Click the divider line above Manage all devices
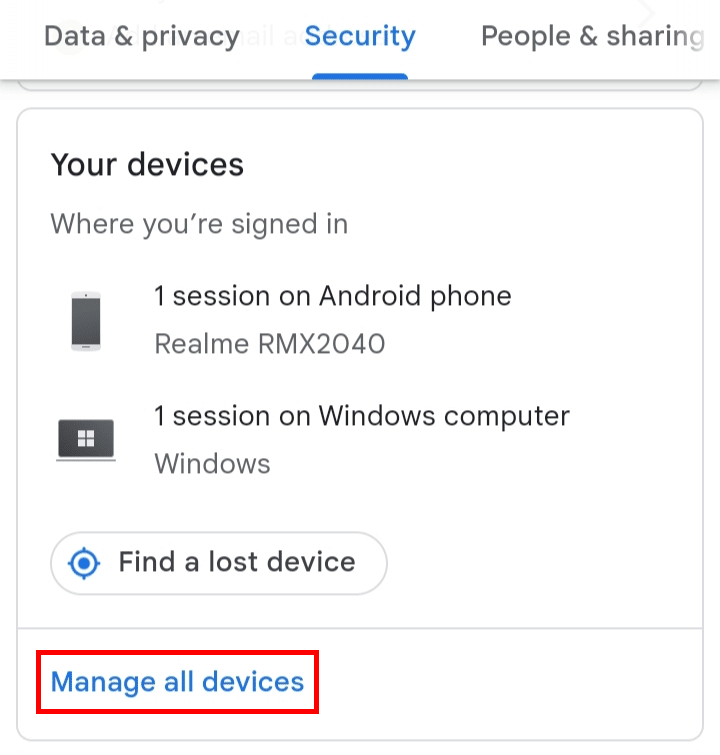Screen dimensions: 720x755 coord(360,628)
